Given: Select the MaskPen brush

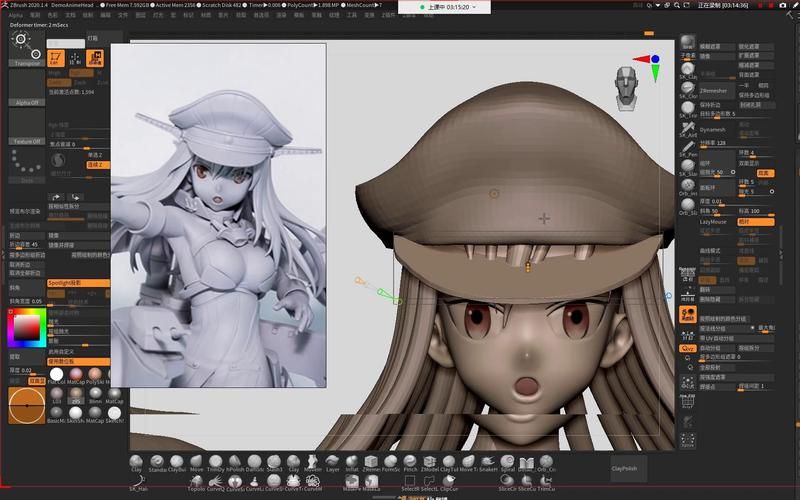Looking at the screenshot, I should (352, 483).
